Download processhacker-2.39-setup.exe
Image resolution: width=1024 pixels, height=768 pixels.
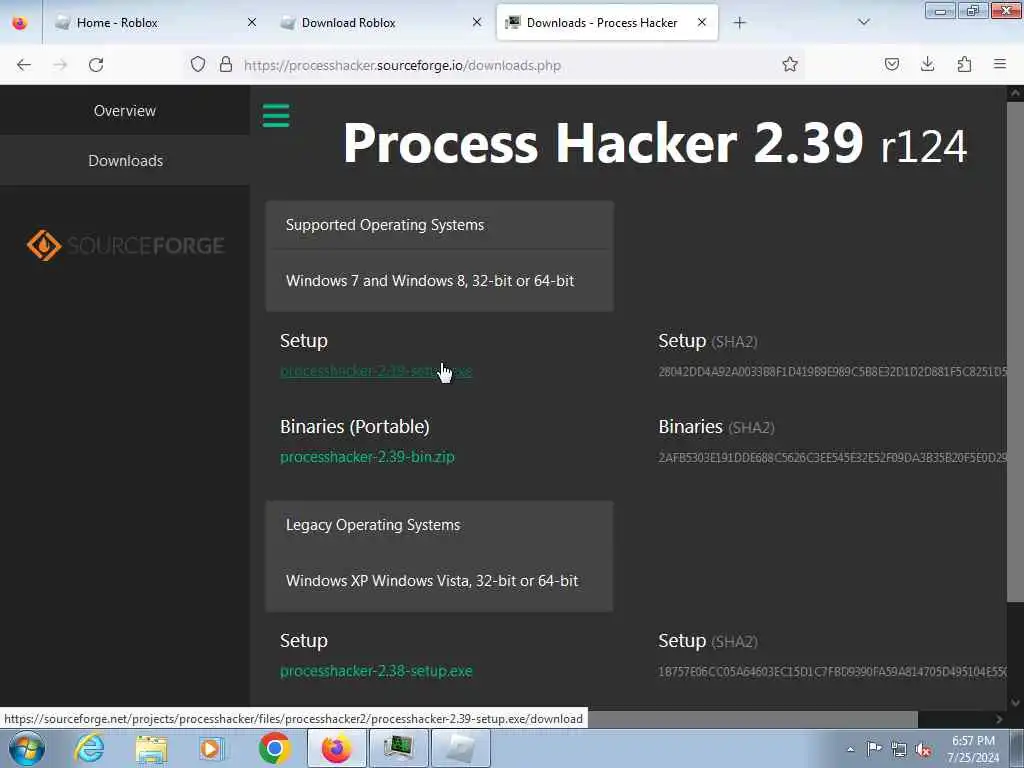(x=376, y=371)
